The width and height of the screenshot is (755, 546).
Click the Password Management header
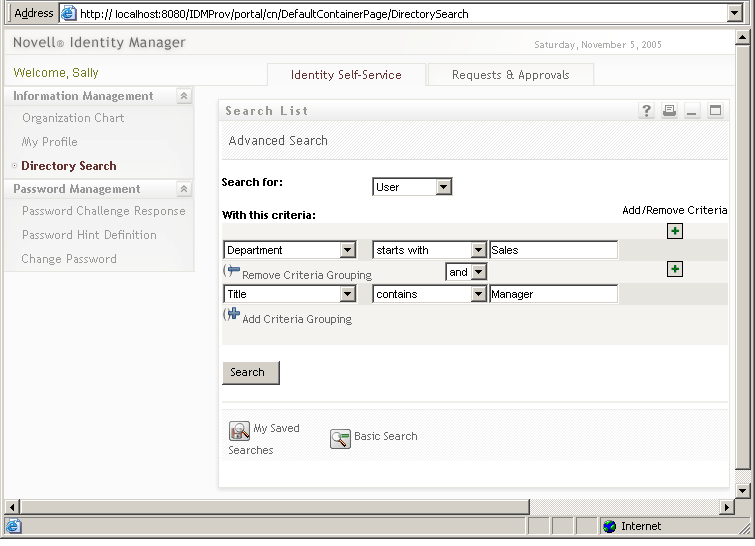(77, 189)
